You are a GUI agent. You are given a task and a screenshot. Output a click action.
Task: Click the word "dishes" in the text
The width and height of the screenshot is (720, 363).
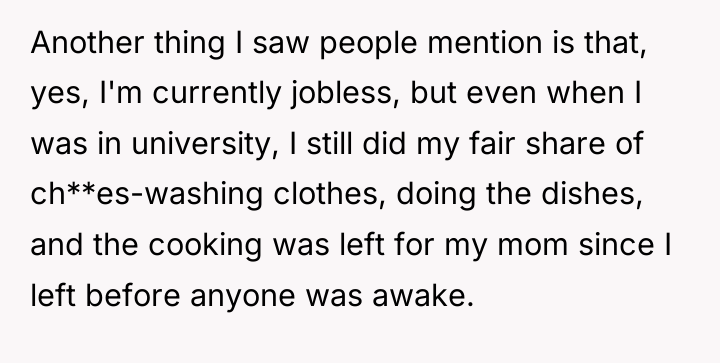[591, 194]
